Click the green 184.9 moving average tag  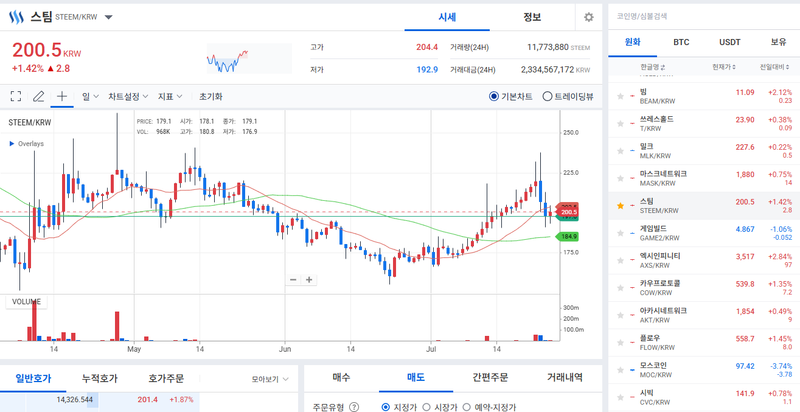click(x=568, y=237)
